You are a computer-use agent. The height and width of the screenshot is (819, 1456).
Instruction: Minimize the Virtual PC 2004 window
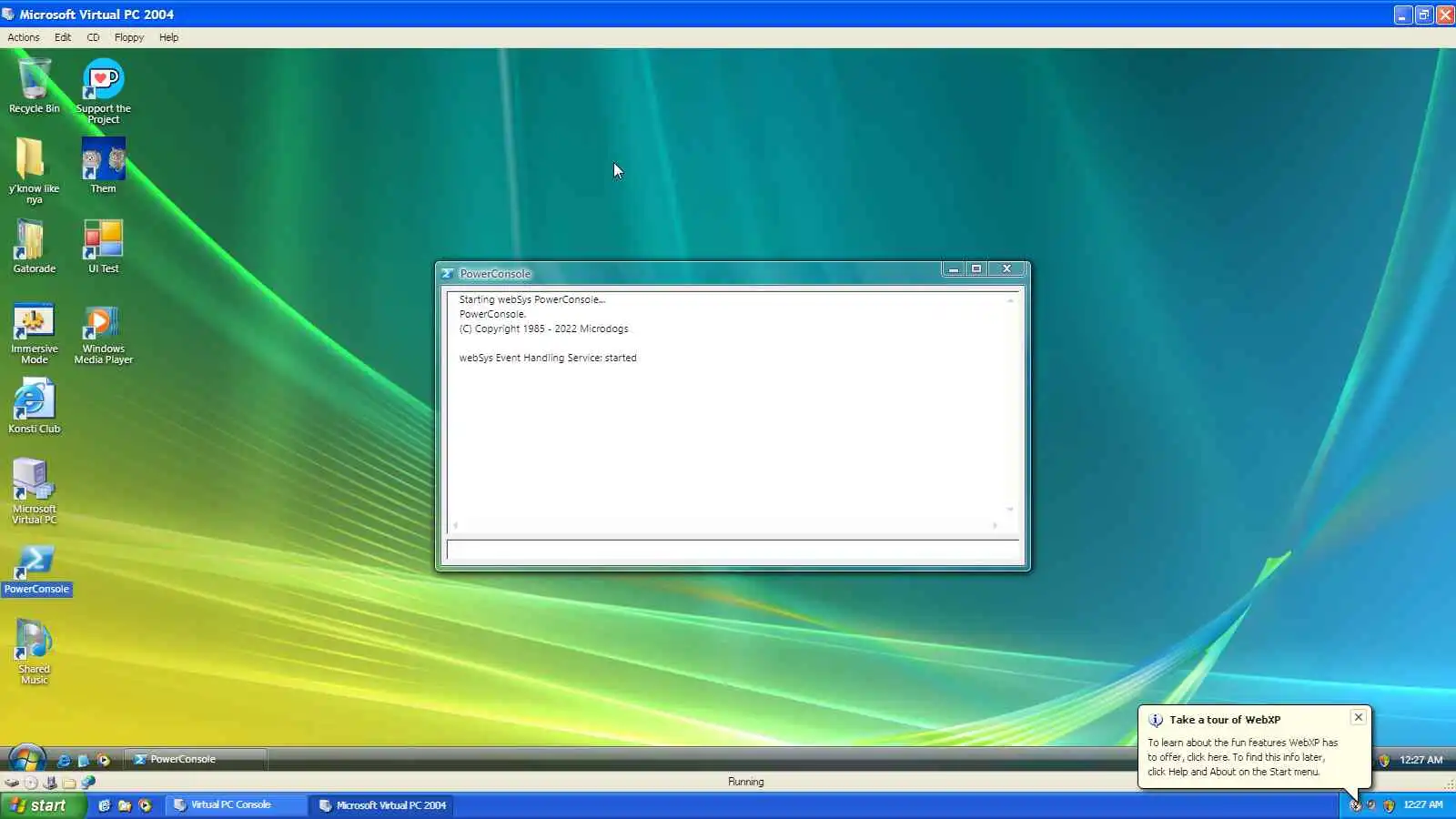(x=1402, y=15)
